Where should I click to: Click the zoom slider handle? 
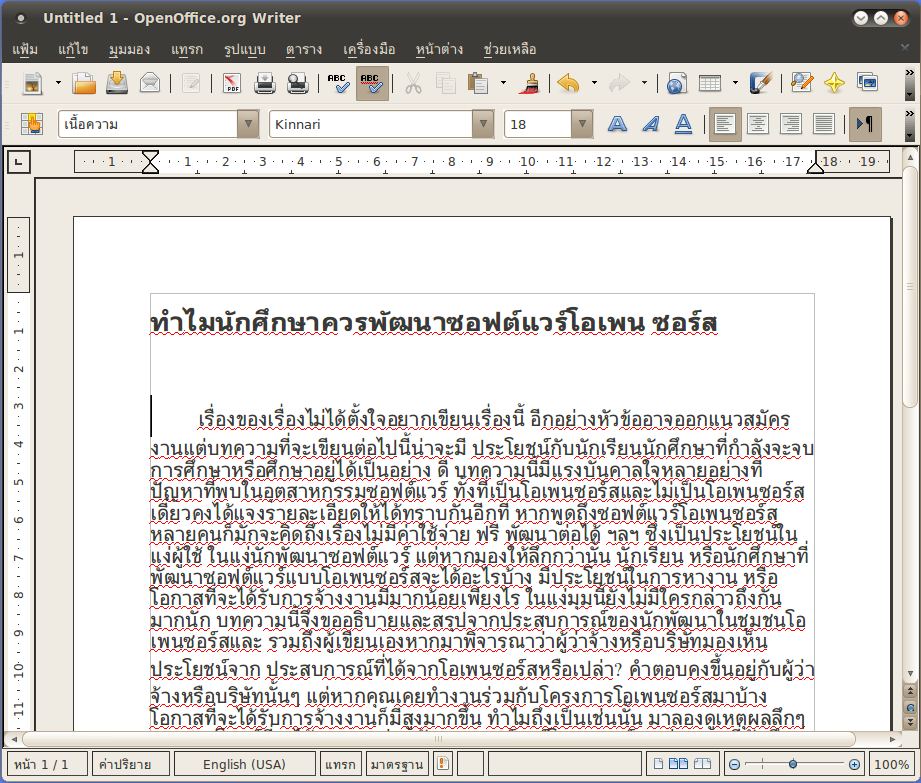pyautogui.click(x=793, y=764)
